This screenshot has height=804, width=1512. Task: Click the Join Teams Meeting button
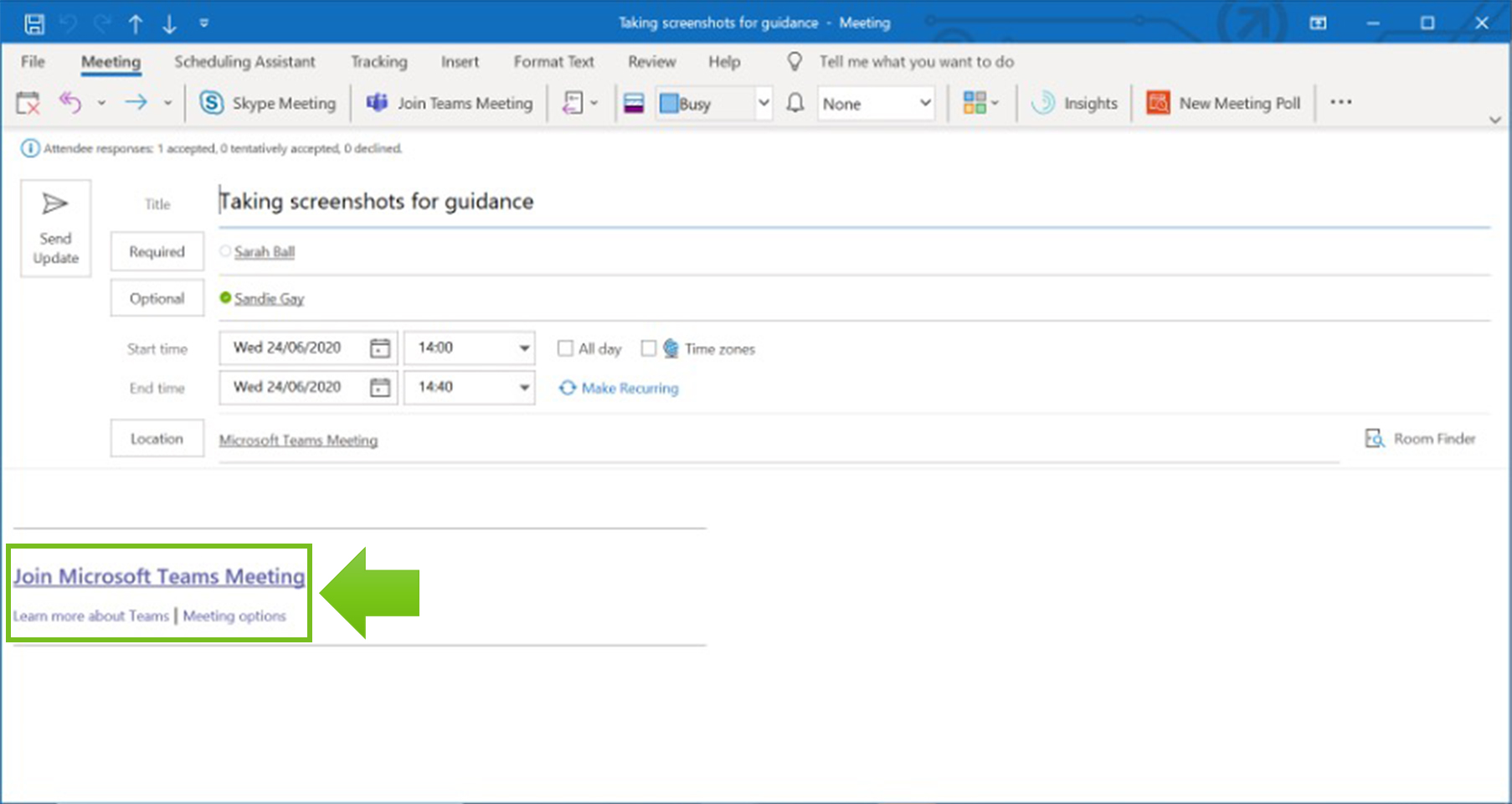pos(450,103)
